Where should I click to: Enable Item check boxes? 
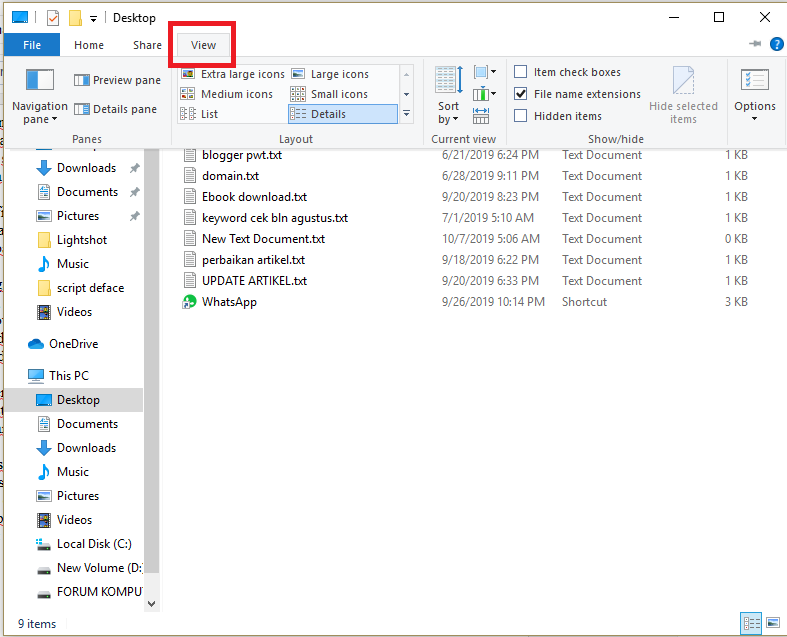tap(521, 72)
